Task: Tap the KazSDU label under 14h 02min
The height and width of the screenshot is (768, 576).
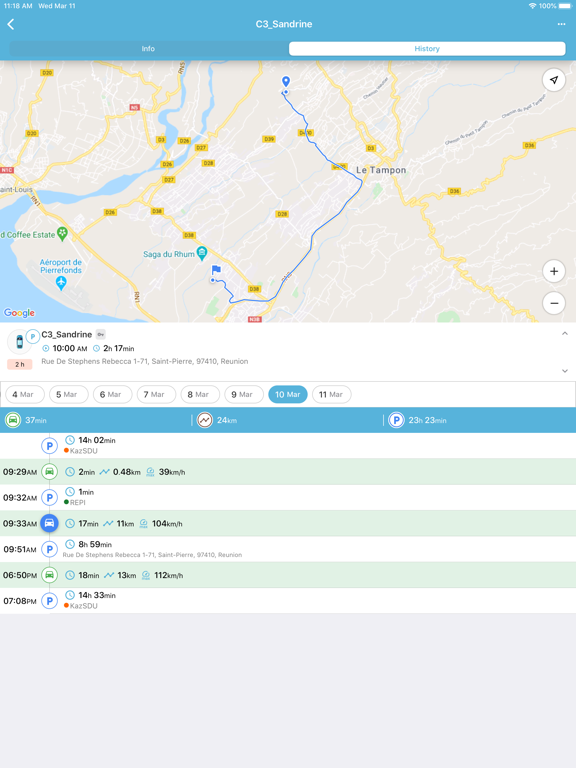Action: (x=83, y=451)
